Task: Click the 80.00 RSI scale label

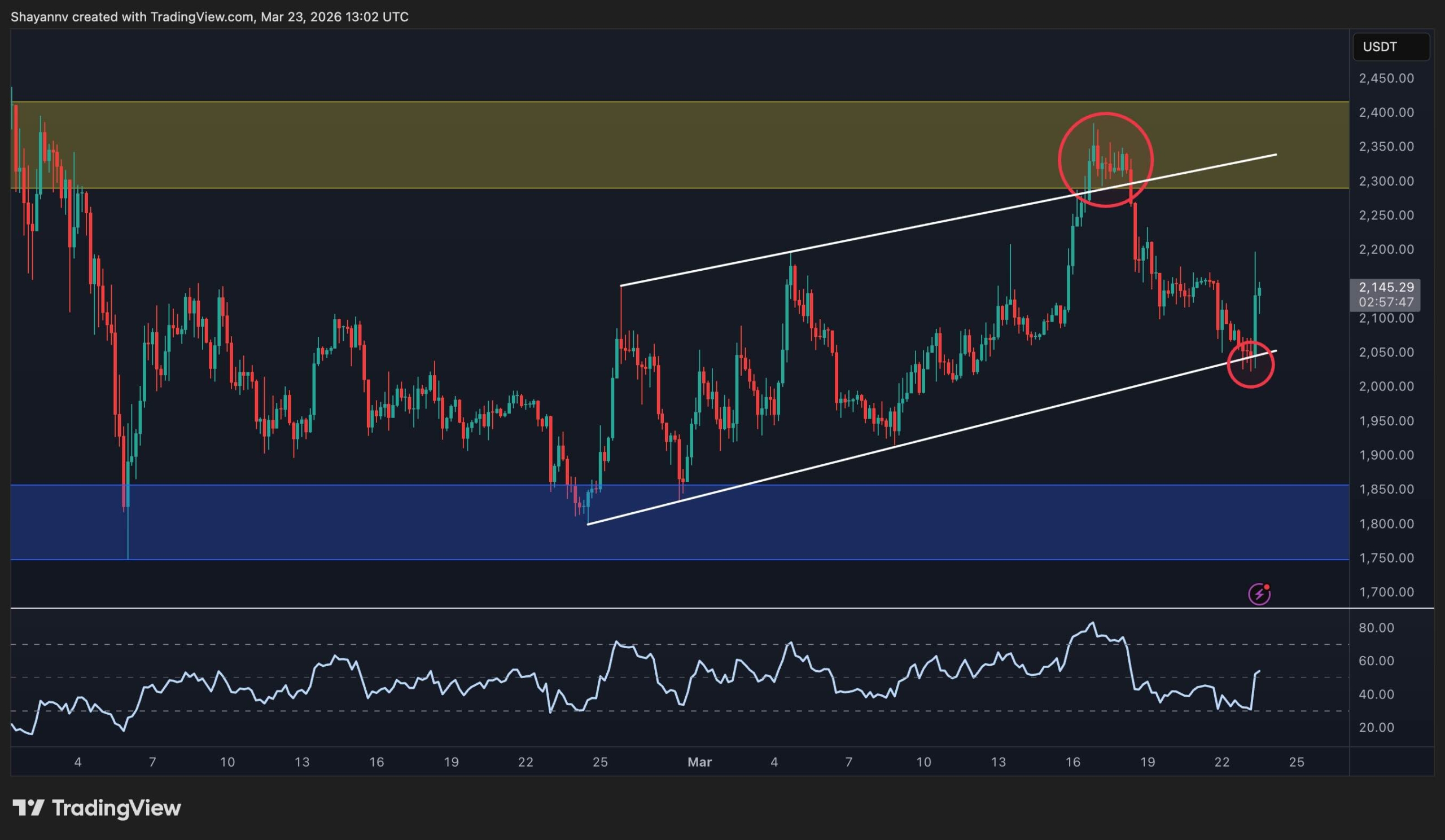Action: (x=1376, y=628)
